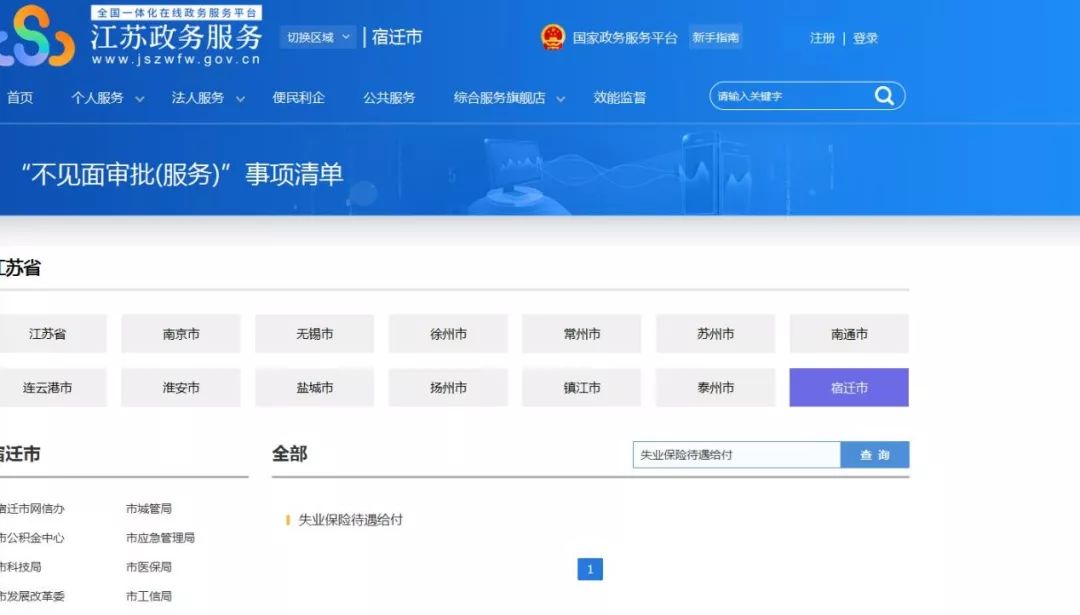Expand the 综合服务旗舰店 menu

(x=509, y=98)
